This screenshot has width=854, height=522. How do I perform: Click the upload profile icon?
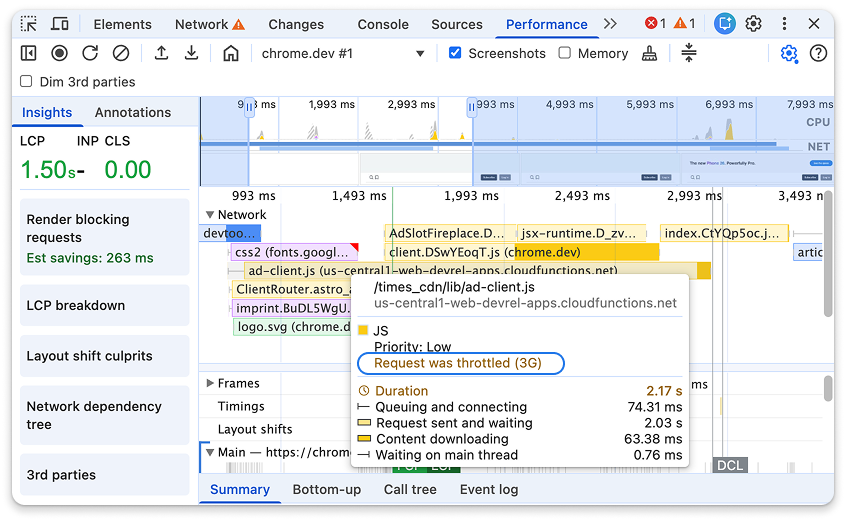[x=161, y=54]
